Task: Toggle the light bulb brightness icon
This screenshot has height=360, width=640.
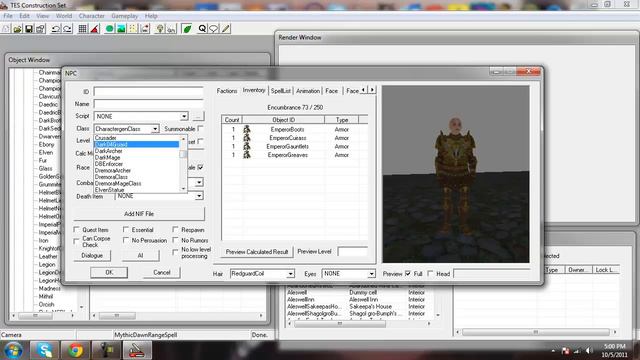Action: pos(160,29)
